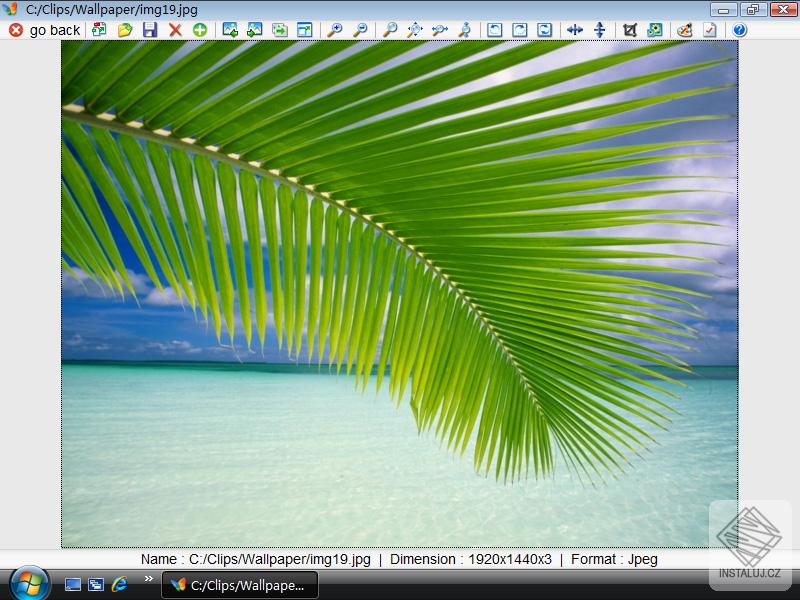
Task: Click the fit to width zoom icon
Action: 440,30
